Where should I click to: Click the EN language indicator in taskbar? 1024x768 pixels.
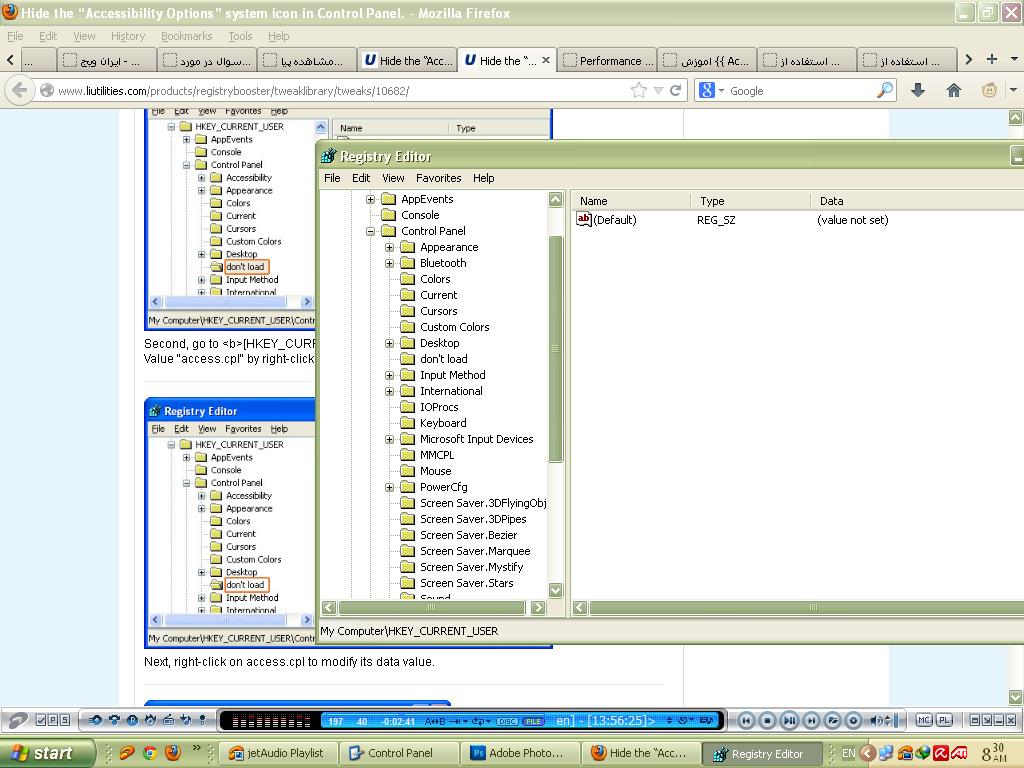click(x=848, y=753)
